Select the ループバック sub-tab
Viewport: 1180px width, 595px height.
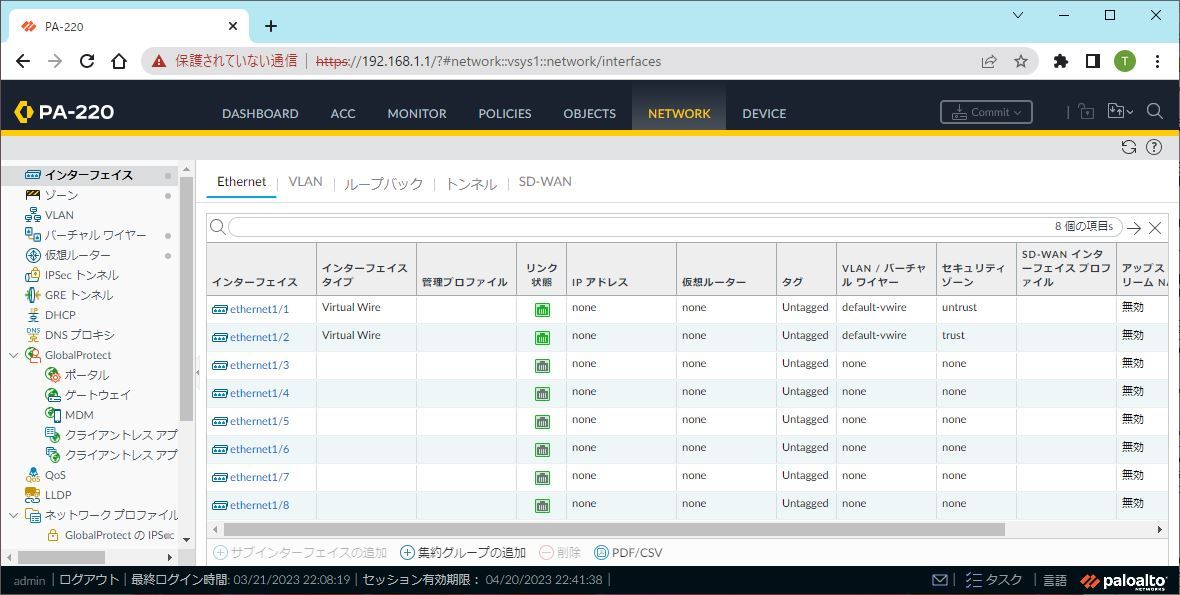384,184
